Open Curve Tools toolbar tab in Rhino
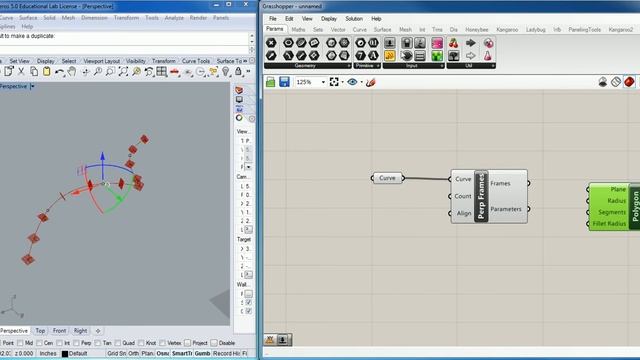Image resolution: width=640 pixels, height=360 pixels. tap(196, 61)
